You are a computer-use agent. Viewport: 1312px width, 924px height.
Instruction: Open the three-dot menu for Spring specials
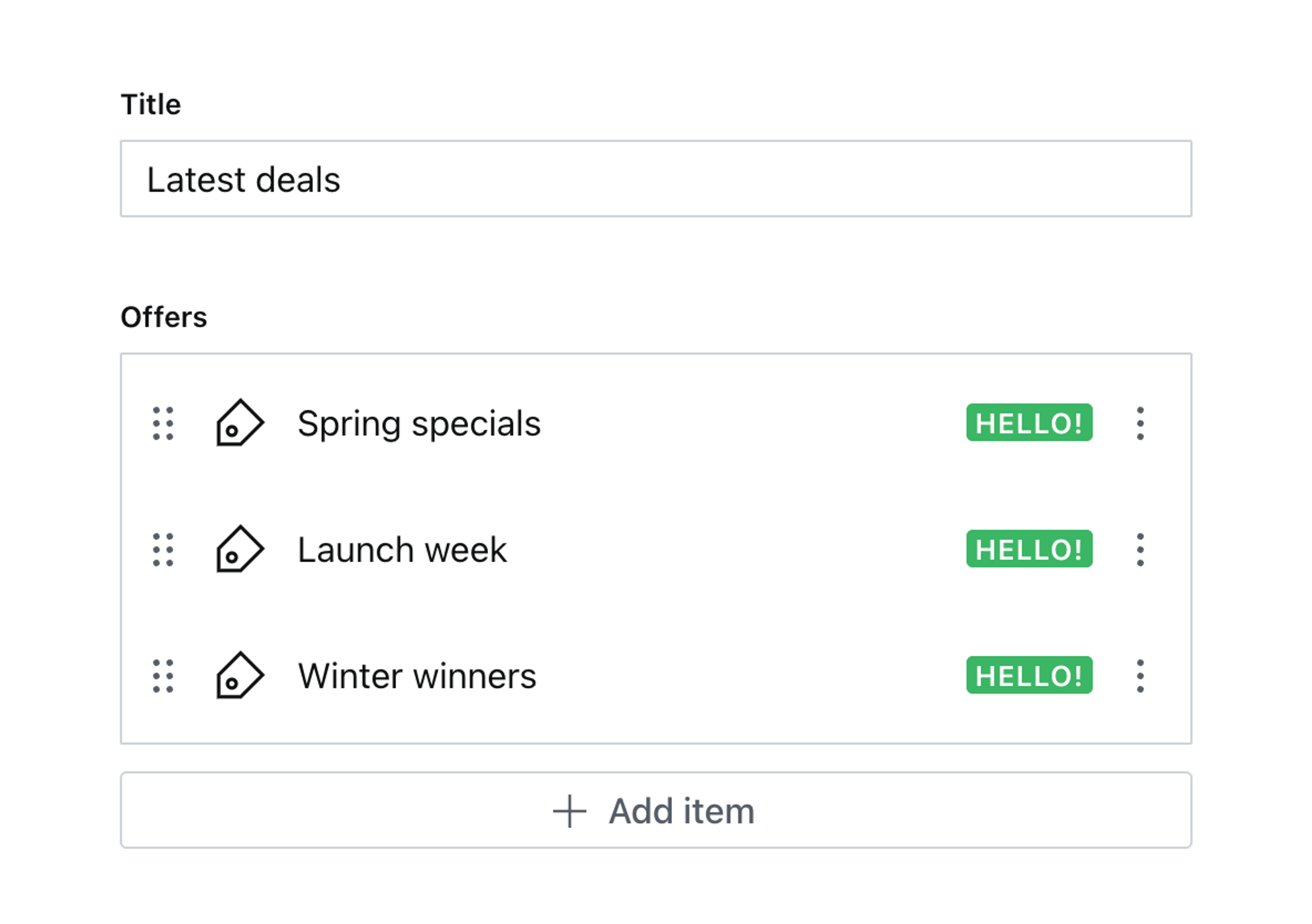pos(1140,424)
